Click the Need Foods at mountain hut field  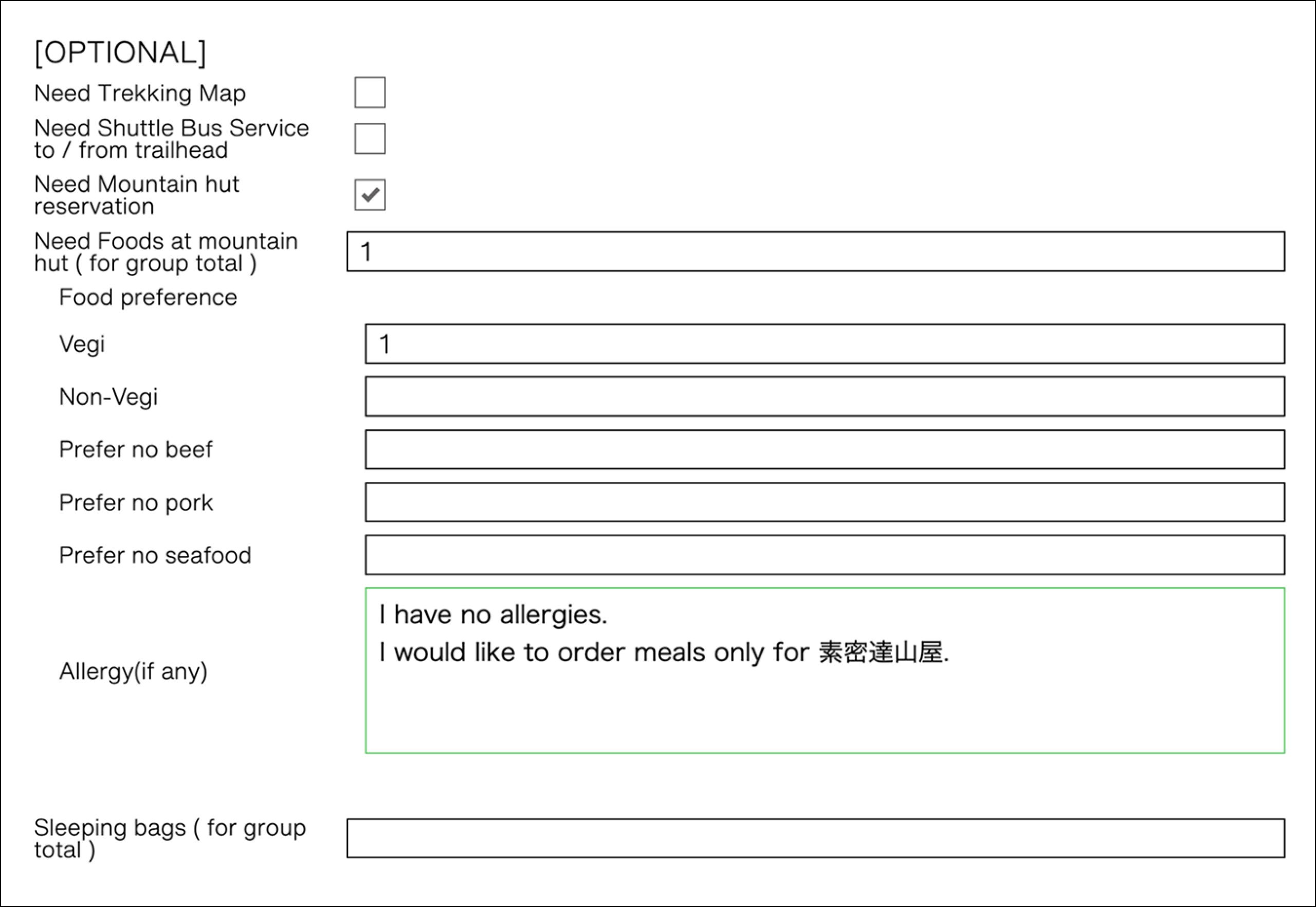click(815, 251)
